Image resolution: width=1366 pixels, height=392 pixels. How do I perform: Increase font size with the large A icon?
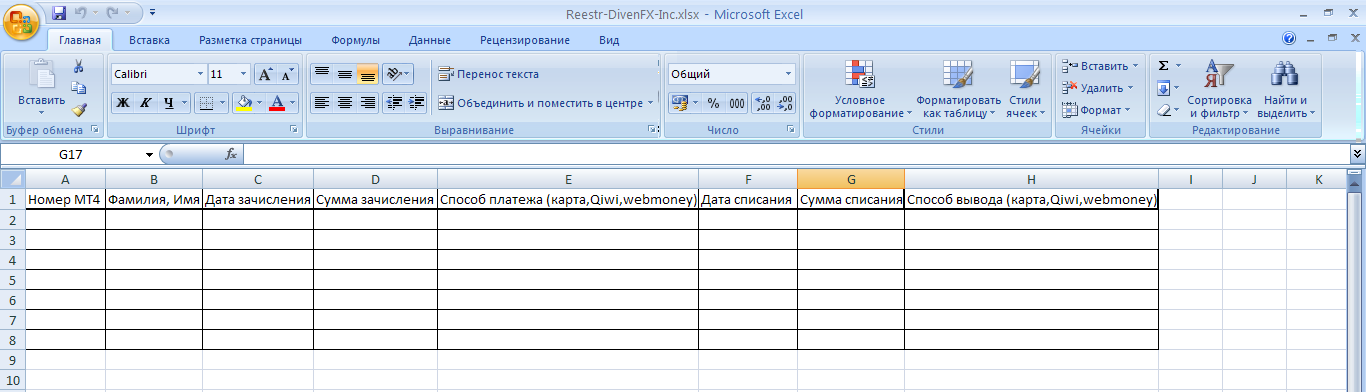pos(265,74)
